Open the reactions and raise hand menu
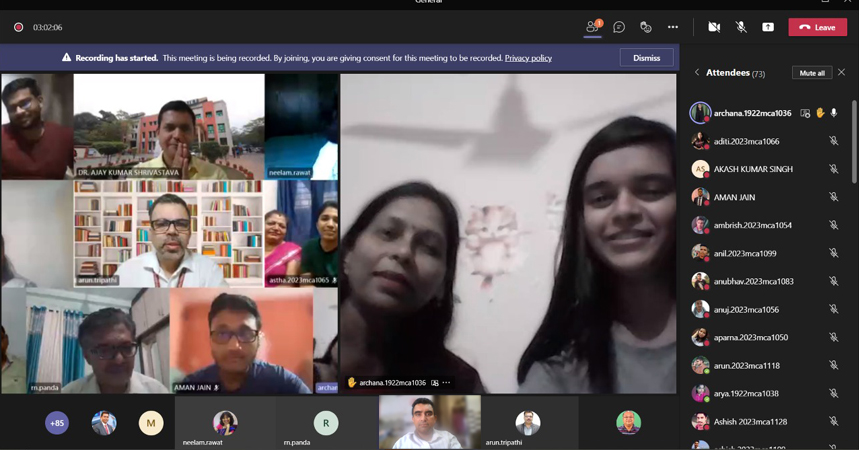Viewport: 861px width, 450px height. (646, 27)
